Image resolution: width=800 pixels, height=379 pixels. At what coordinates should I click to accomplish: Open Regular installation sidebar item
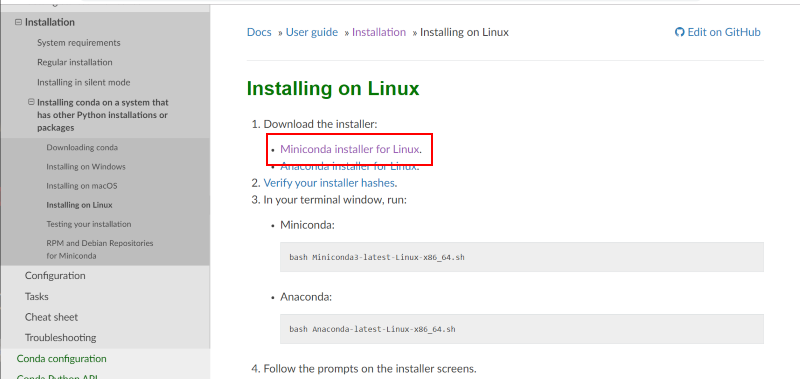click(x=74, y=62)
